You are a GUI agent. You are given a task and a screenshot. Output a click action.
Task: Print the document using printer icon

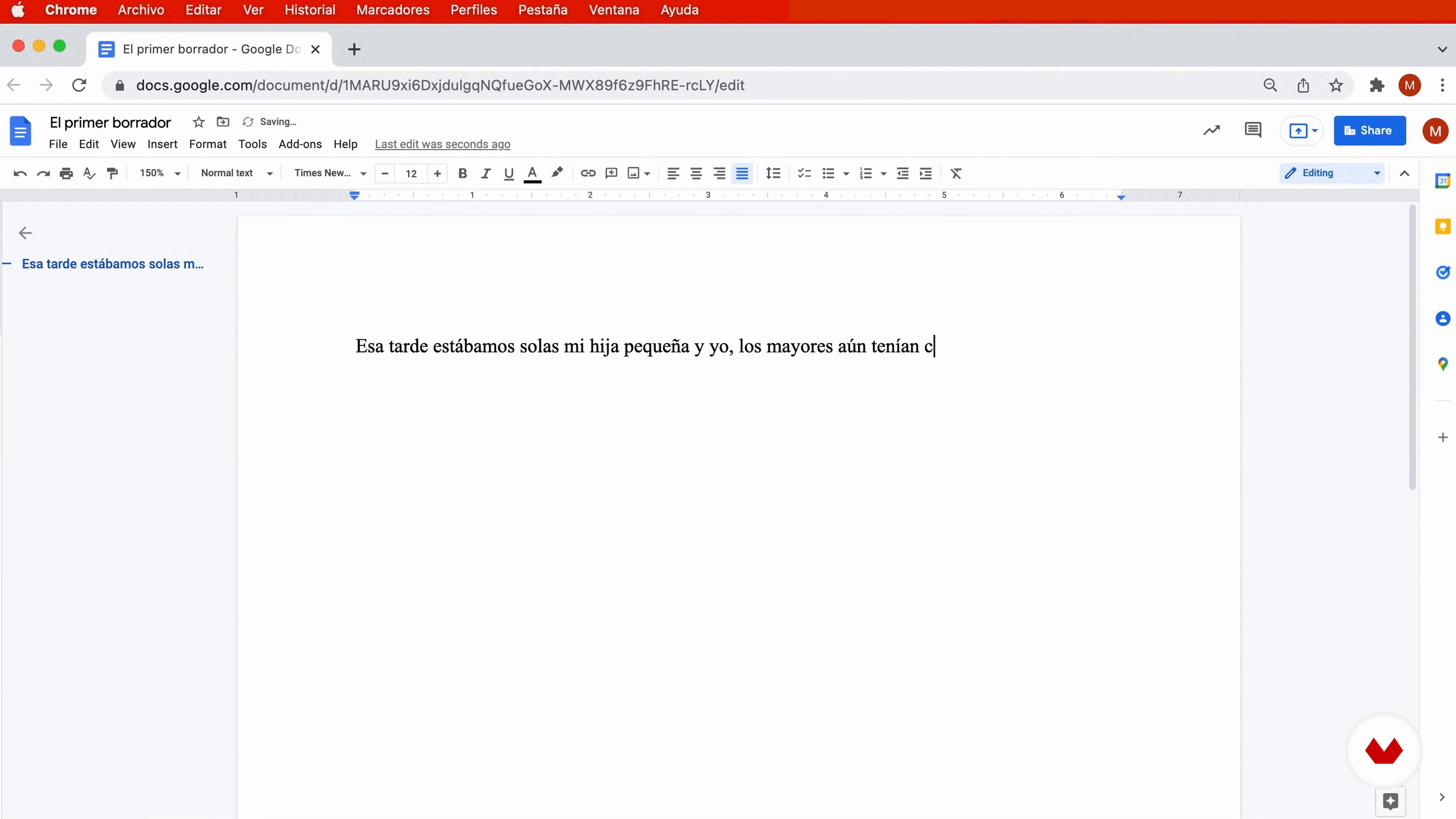66,174
